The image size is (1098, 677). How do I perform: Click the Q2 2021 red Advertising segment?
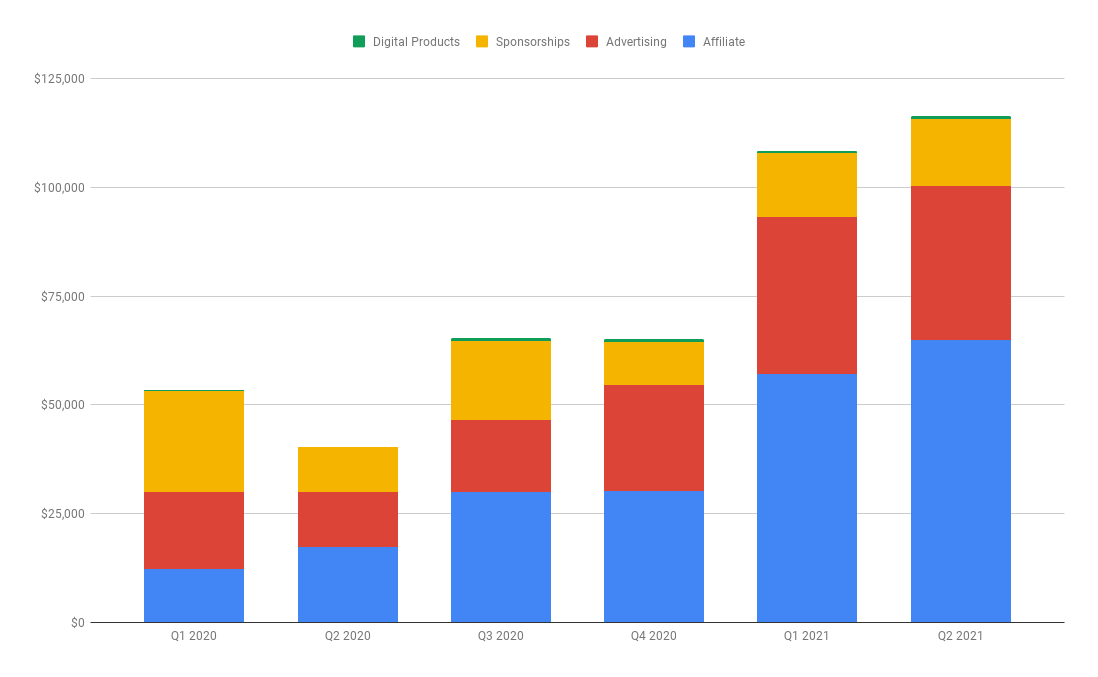[961, 263]
